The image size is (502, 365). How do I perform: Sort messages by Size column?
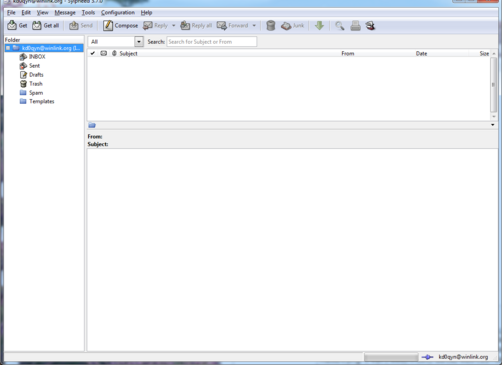[484, 53]
